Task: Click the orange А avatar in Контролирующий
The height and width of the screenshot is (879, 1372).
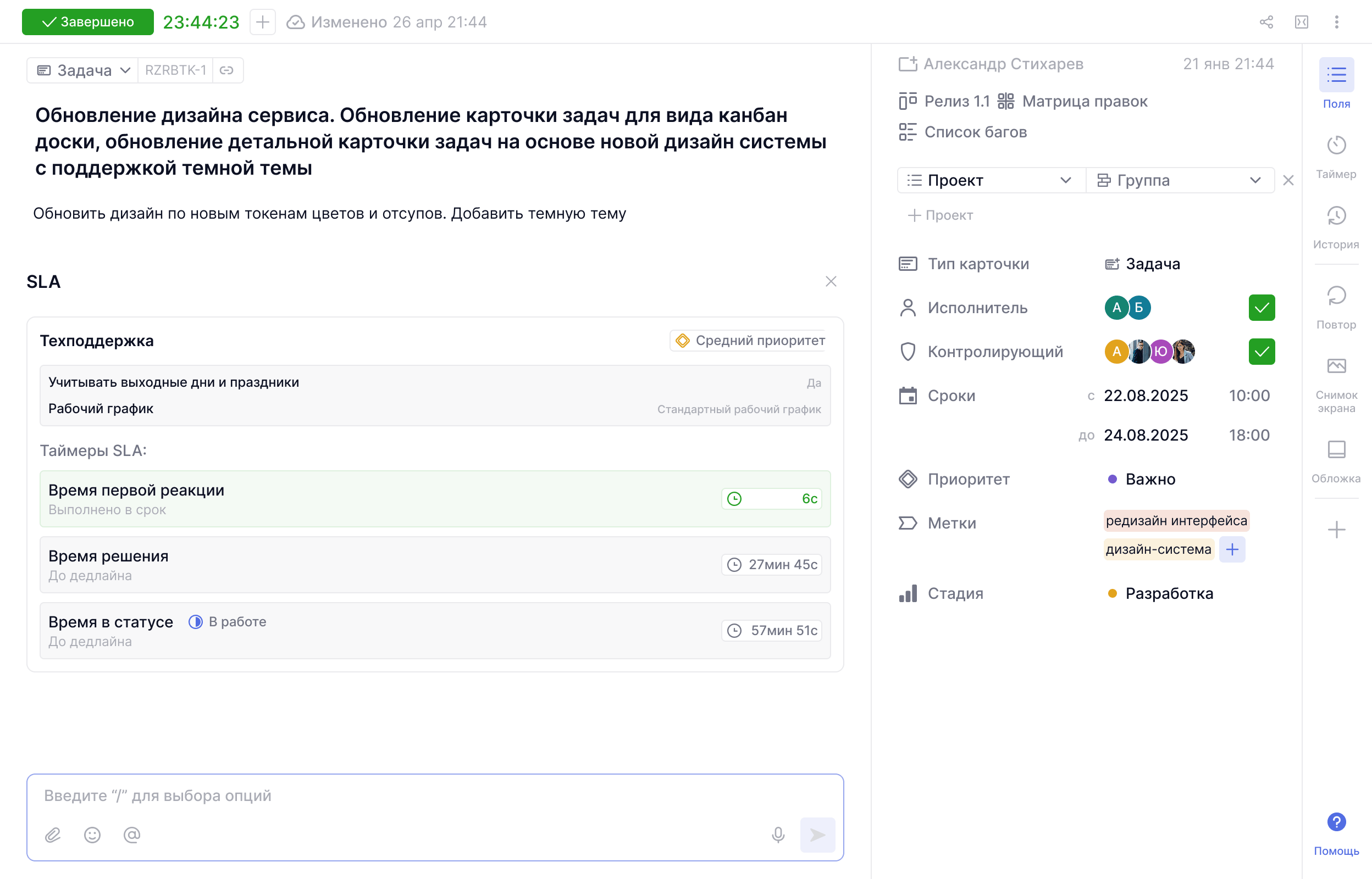Action: pos(1116,352)
